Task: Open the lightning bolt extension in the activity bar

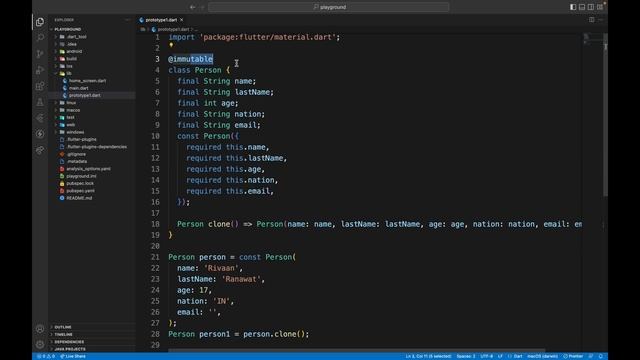Action: pos(40,134)
